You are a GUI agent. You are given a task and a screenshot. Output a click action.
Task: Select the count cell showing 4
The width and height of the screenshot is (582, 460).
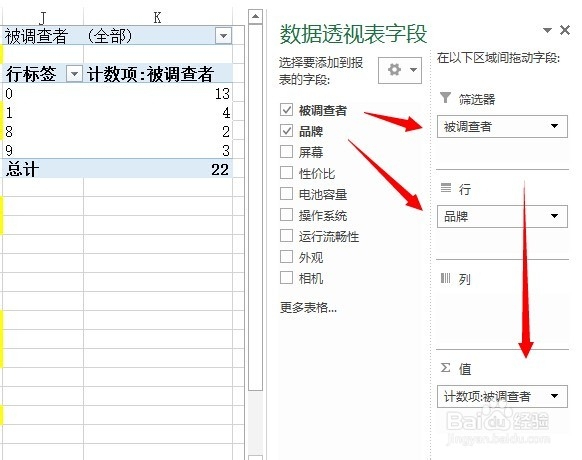point(158,112)
